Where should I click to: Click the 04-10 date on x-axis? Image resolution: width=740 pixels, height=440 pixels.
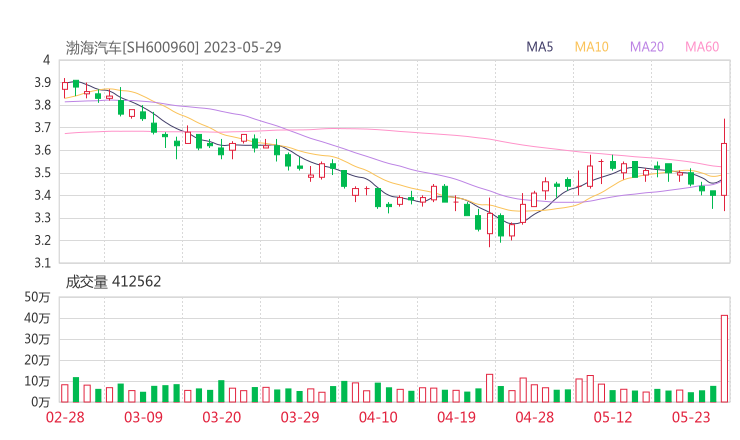click(379, 417)
